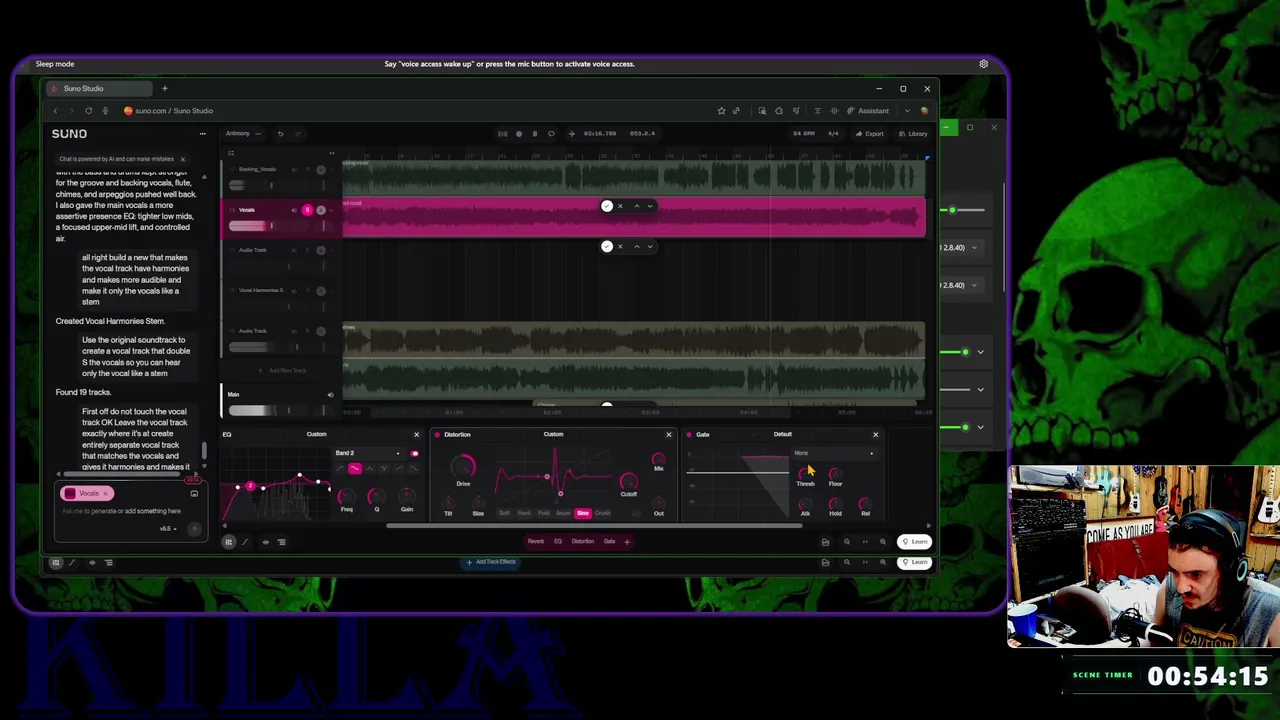
Task: Select the Gate tab in effects chain
Action: [609, 541]
